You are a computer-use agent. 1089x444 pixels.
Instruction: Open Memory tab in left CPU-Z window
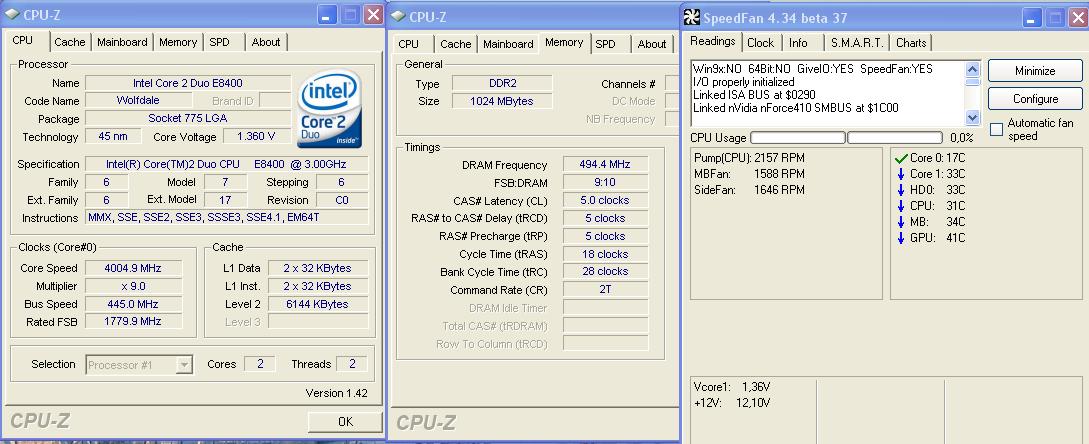tap(178, 42)
